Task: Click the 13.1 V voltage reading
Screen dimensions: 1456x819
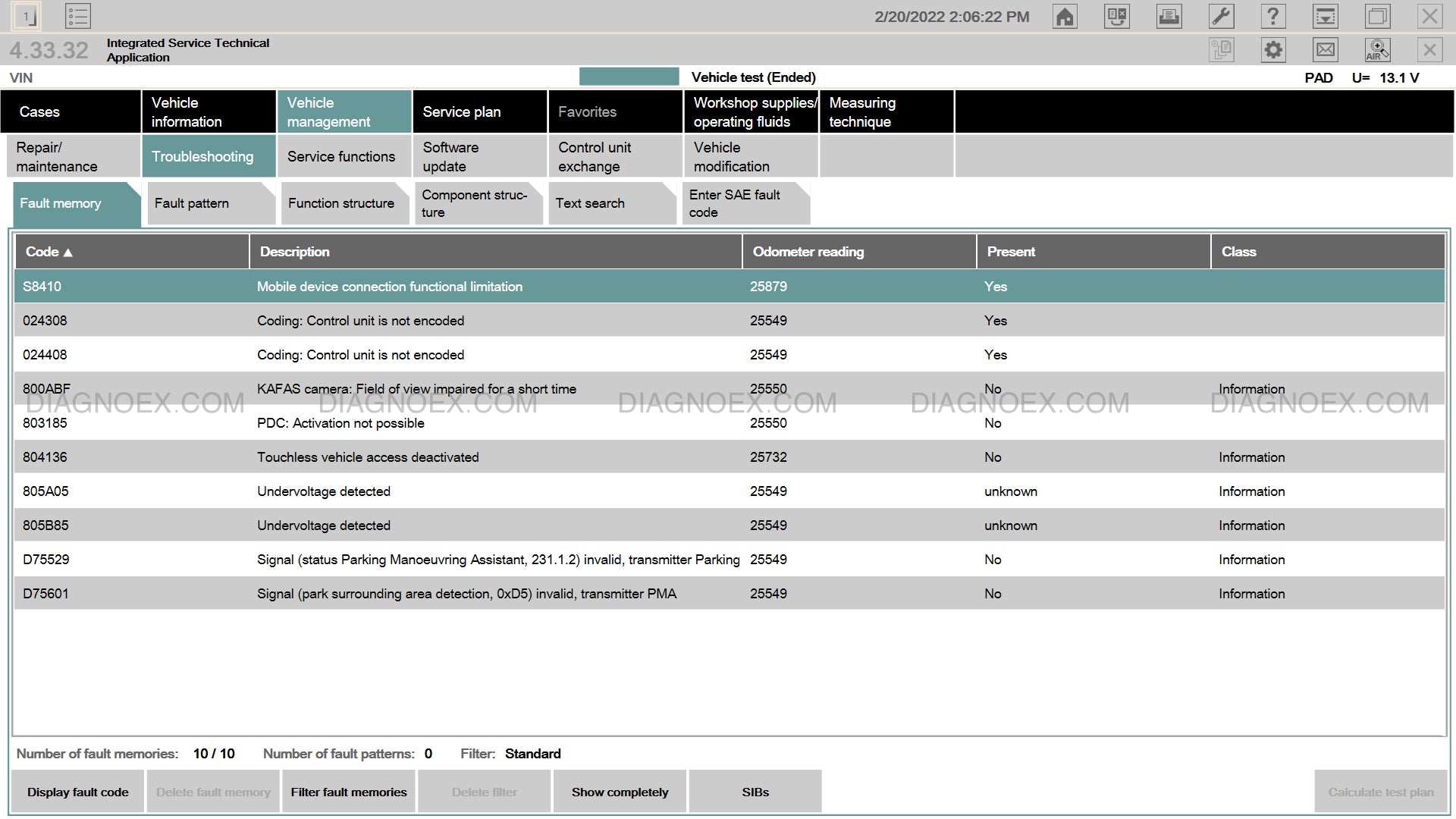Action: (x=1399, y=78)
